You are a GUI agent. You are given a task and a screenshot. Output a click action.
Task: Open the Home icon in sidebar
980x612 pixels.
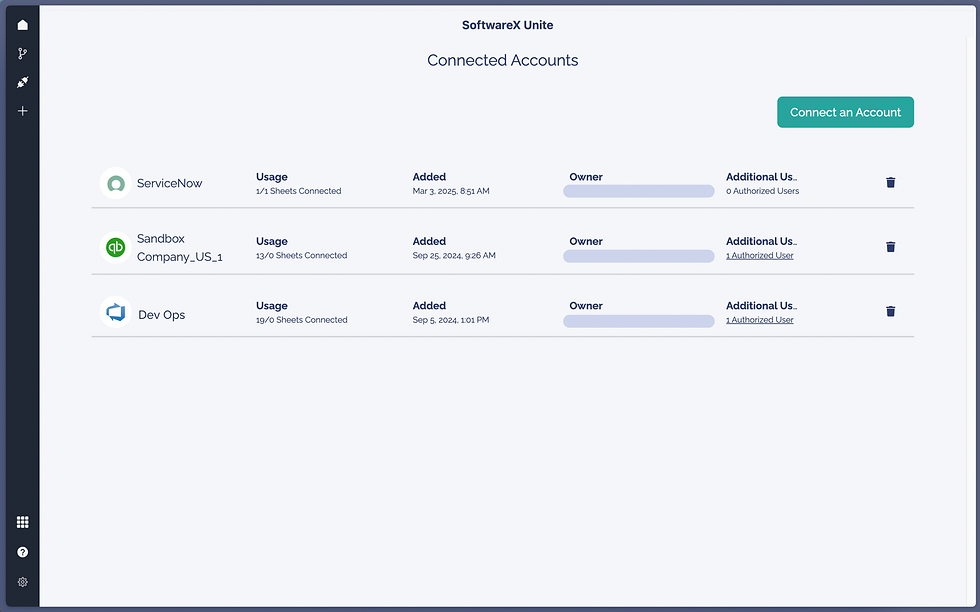point(22,24)
